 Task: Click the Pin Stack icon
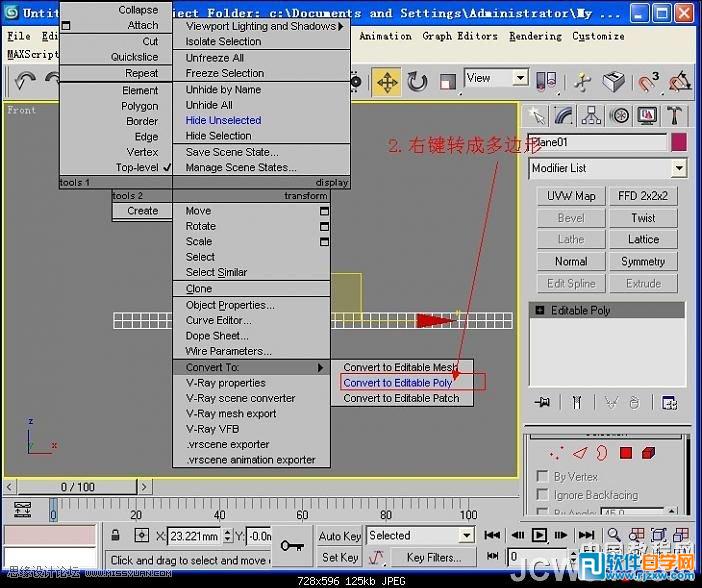pos(542,402)
